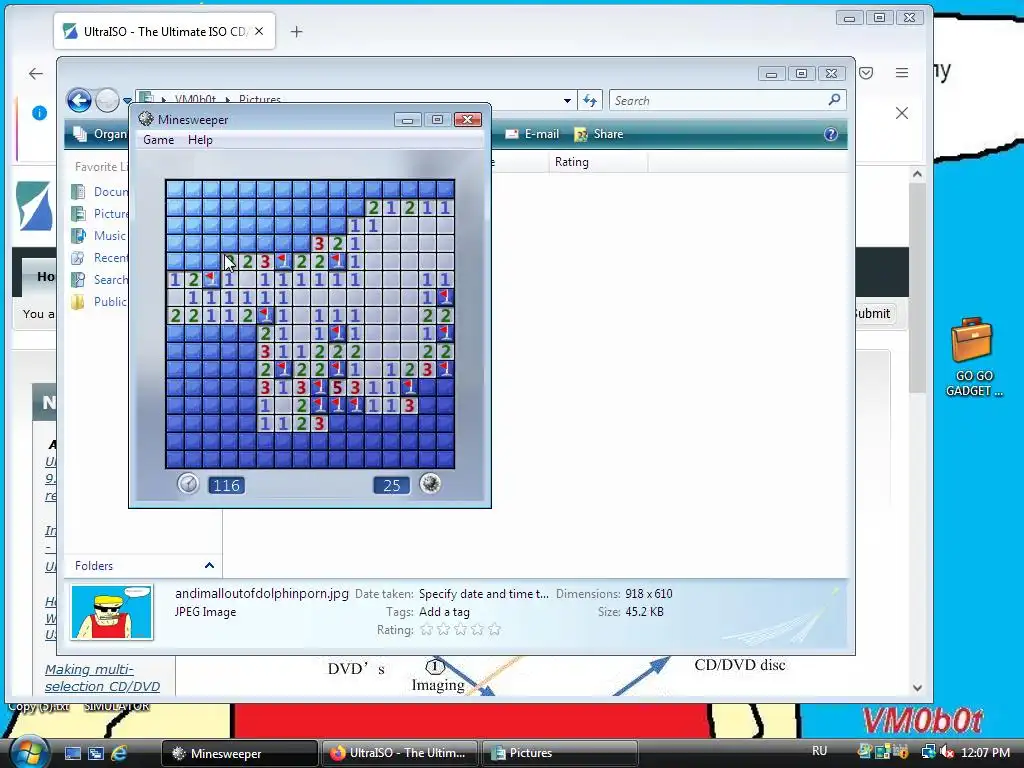This screenshot has height=768, width=1024.
Task: Close the UltraISO browser tab
Action: tap(259, 31)
